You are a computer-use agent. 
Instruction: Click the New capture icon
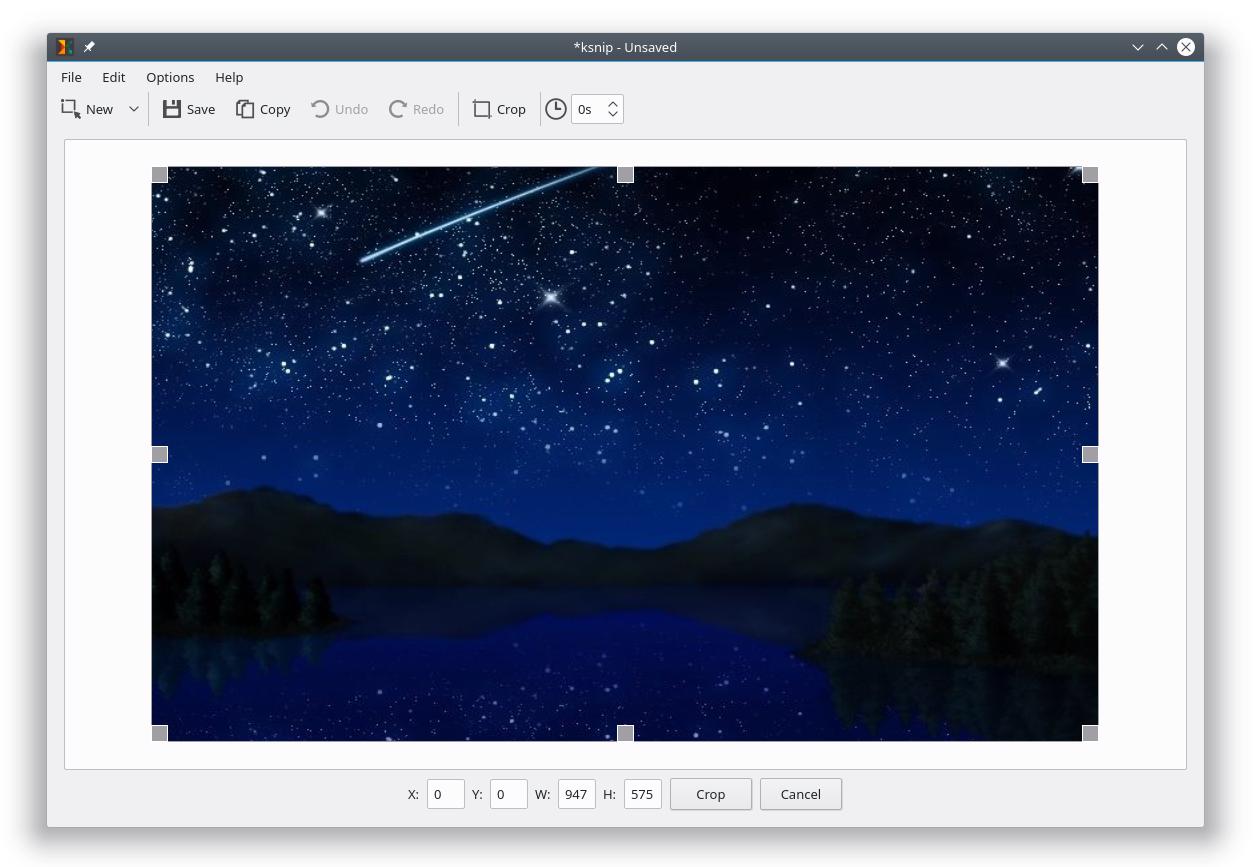tap(71, 109)
